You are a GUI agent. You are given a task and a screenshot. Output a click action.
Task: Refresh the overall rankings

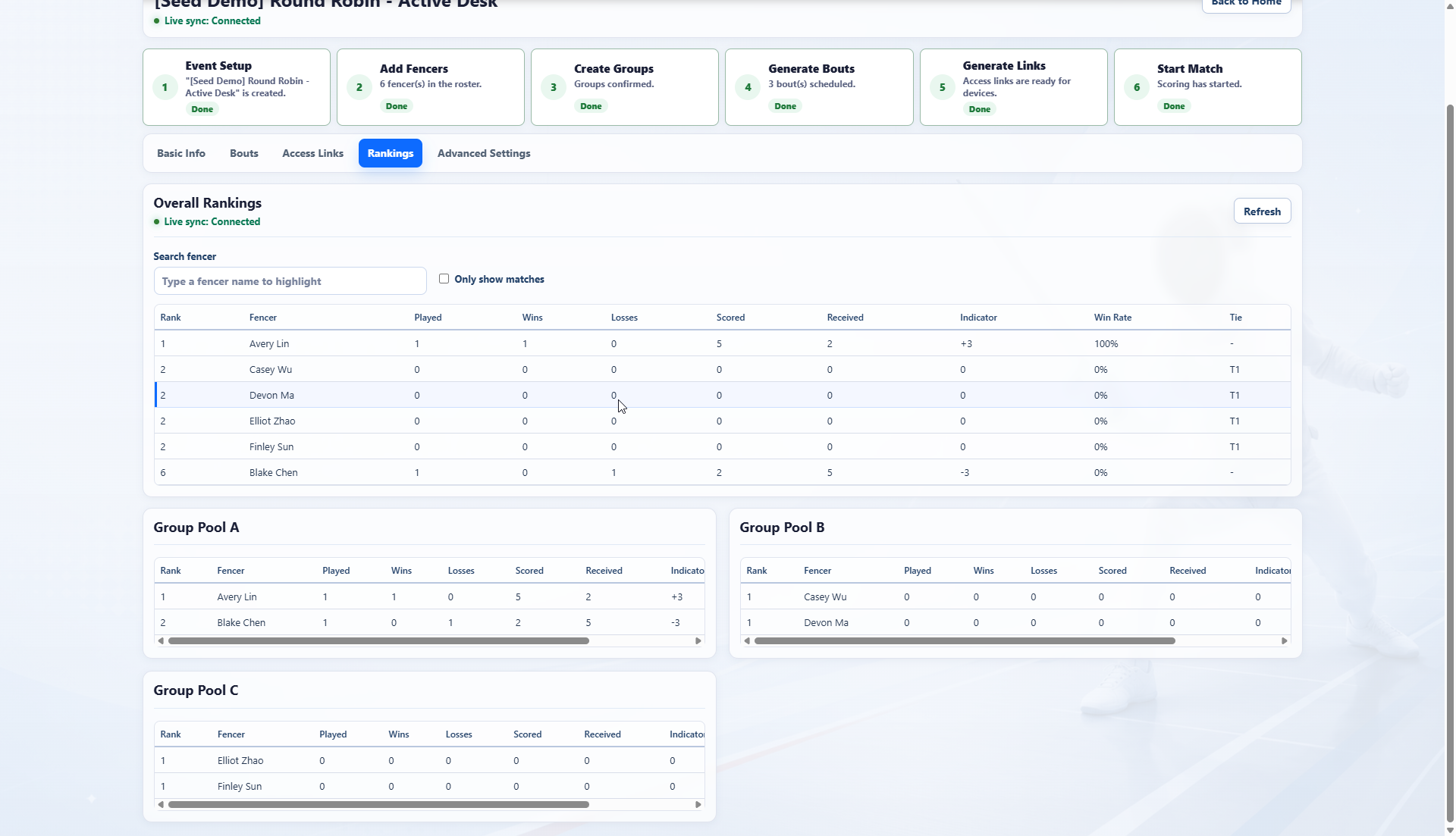coord(1262,211)
